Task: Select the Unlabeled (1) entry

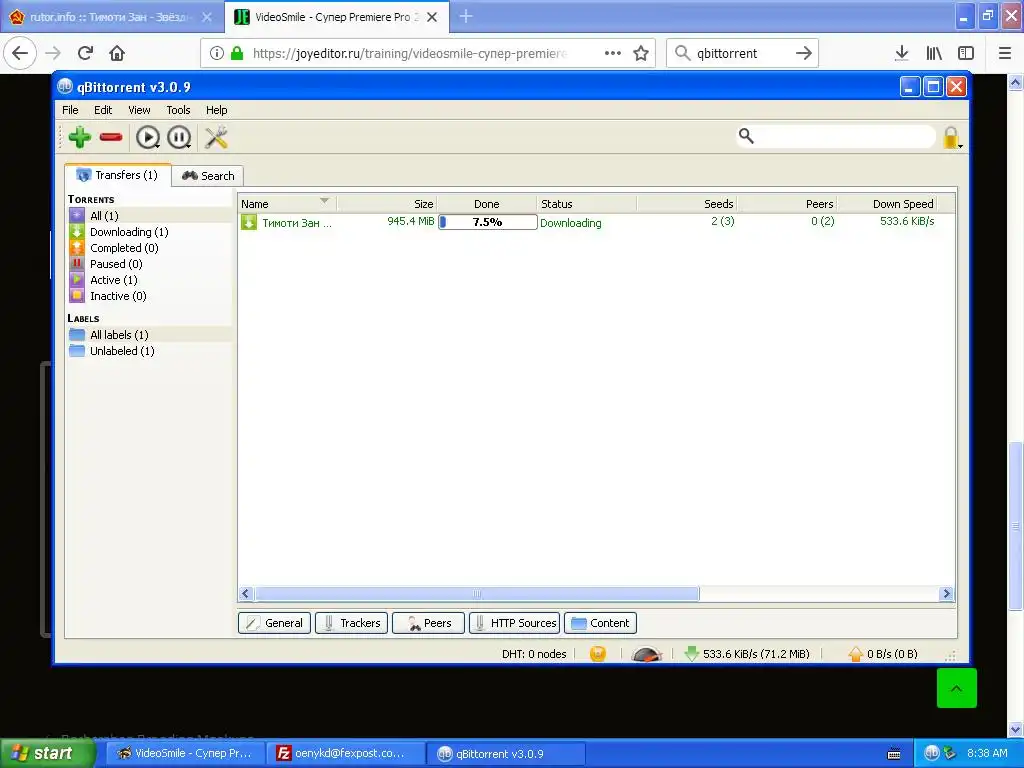Action: point(150,351)
